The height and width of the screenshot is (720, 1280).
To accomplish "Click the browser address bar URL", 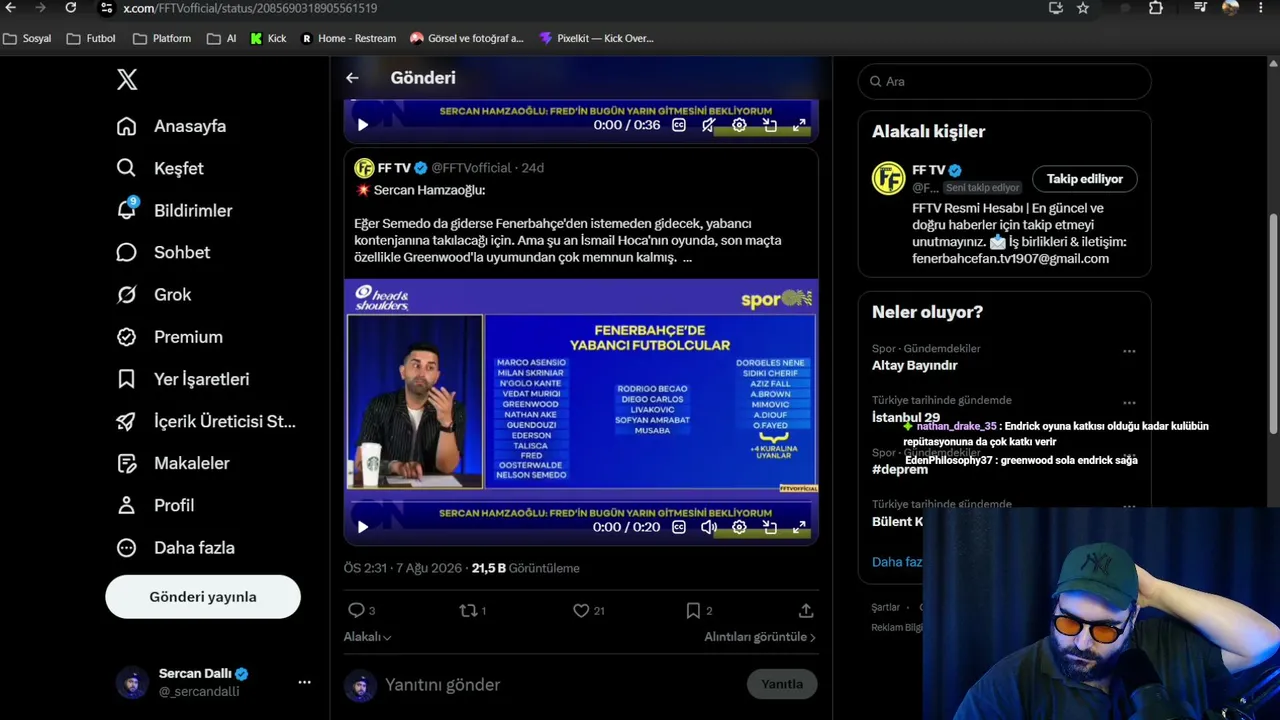I will pyautogui.click(x=250, y=8).
